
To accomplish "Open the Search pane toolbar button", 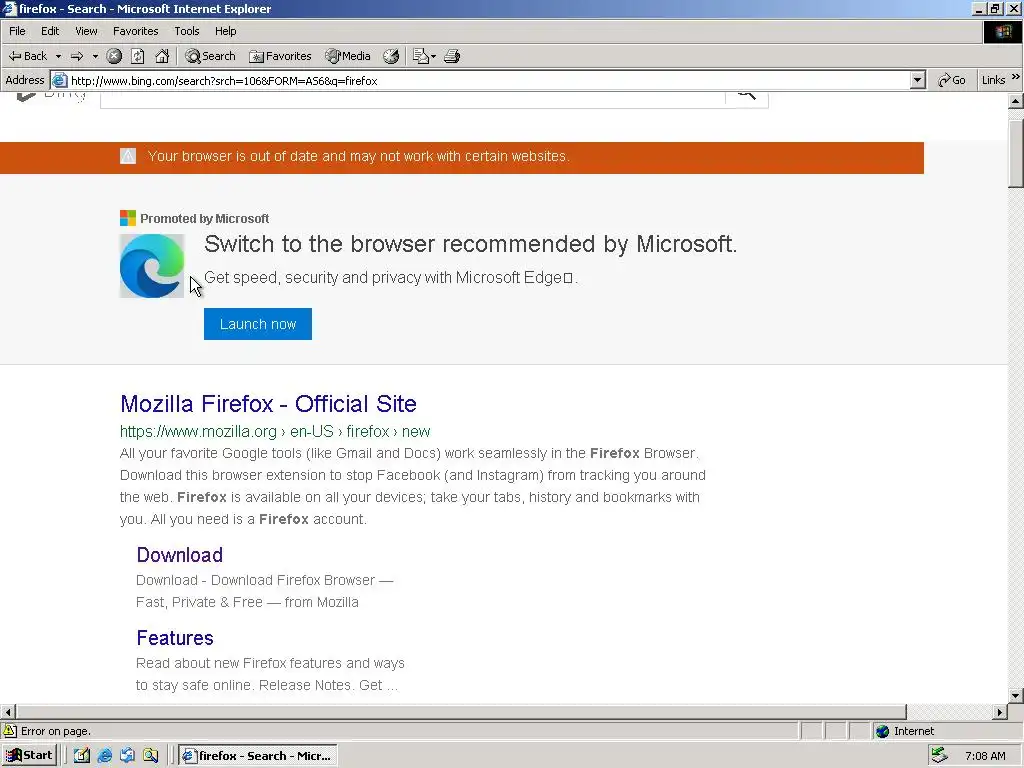I will pos(210,56).
